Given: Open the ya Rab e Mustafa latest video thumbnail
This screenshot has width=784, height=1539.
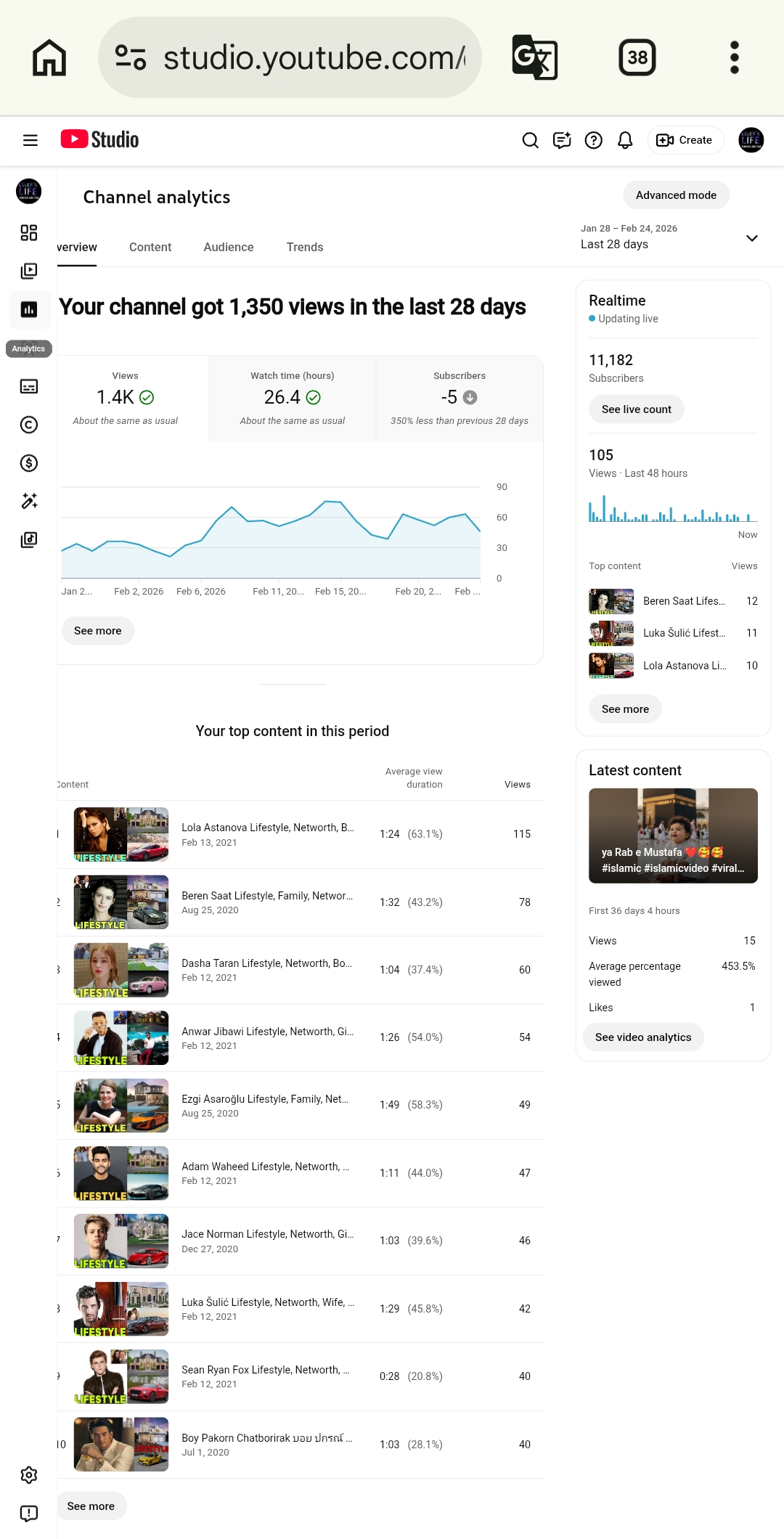Looking at the screenshot, I should coord(673,836).
